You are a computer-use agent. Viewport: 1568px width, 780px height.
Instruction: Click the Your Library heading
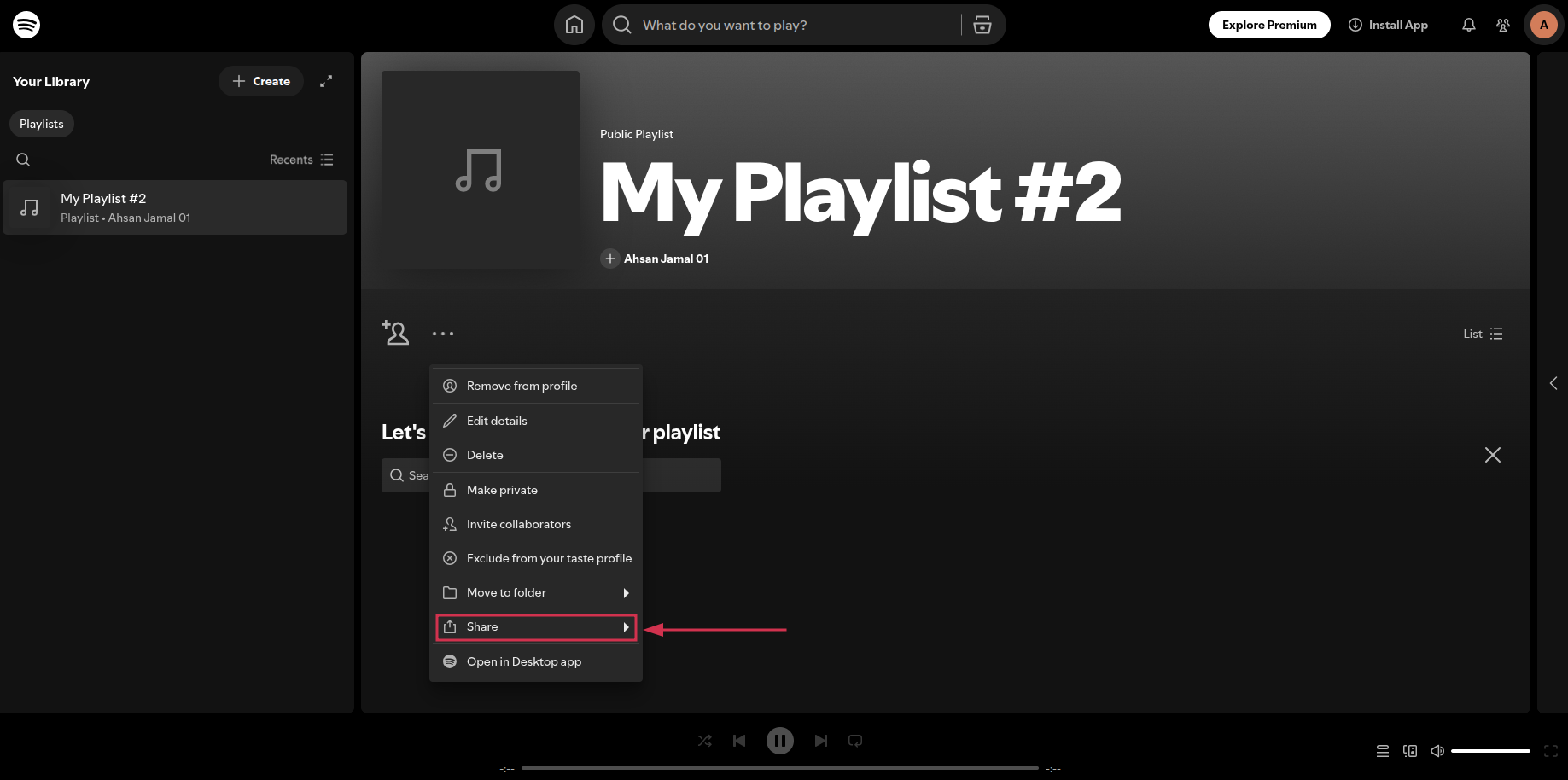click(x=51, y=81)
